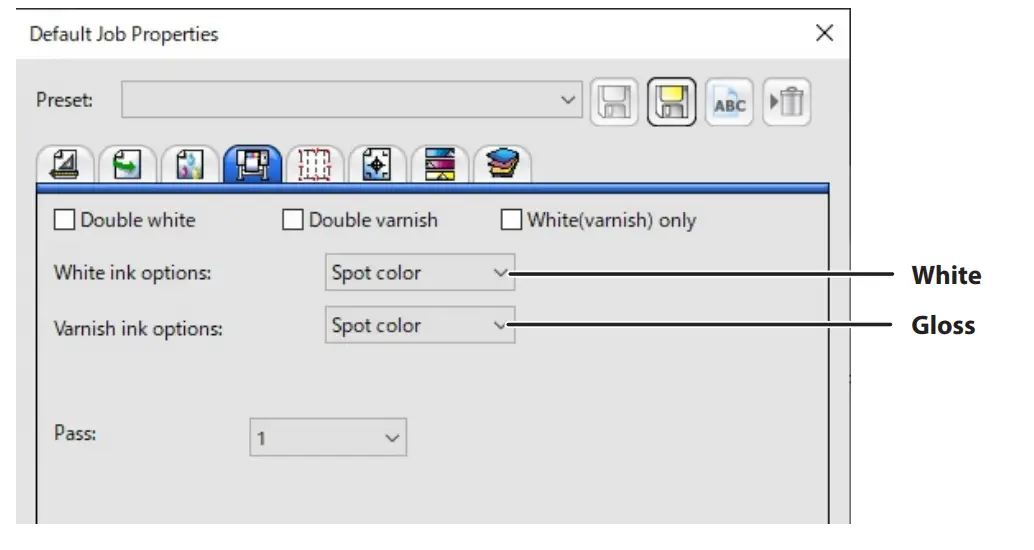Open the registration crosshair marks tab
Screen dimensions: 1034x550
376,165
